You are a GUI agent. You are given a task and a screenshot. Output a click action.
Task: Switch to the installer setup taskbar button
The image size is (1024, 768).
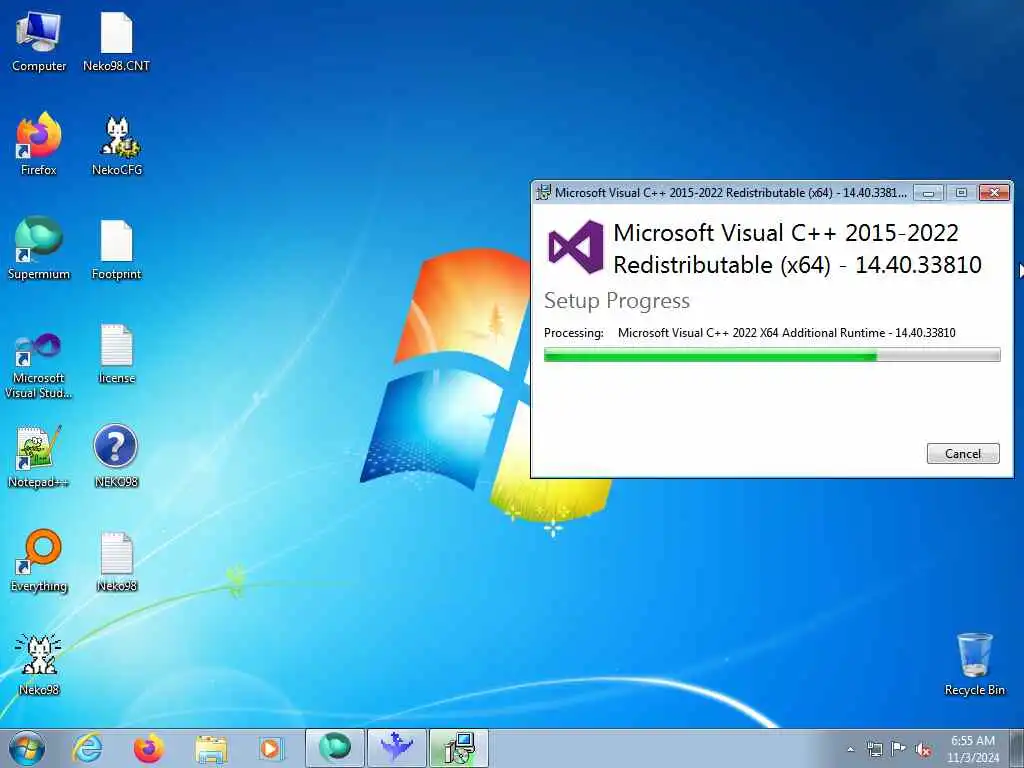458,748
